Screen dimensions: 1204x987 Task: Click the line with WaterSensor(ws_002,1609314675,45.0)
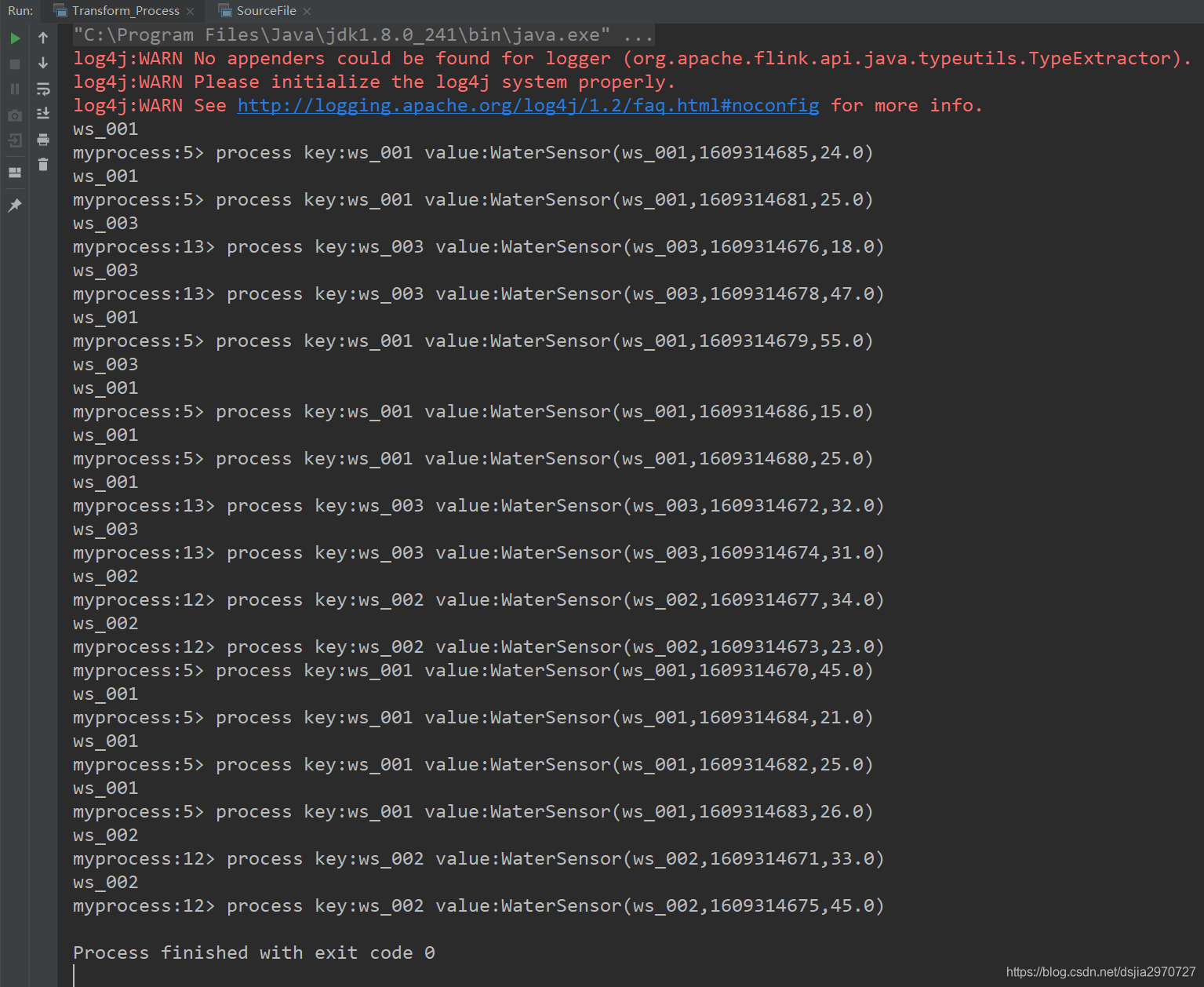[x=478, y=905]
